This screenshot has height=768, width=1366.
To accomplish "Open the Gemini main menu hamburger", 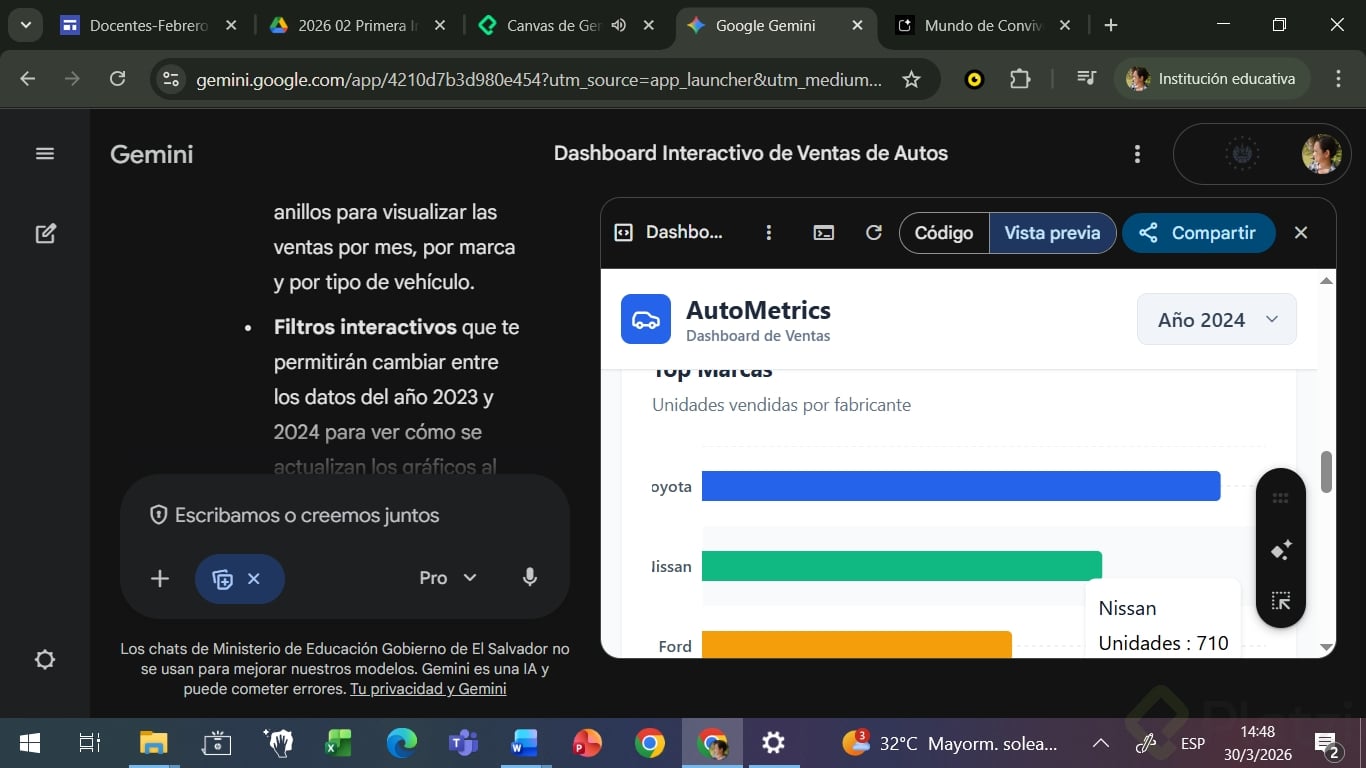I will (45, 154).
